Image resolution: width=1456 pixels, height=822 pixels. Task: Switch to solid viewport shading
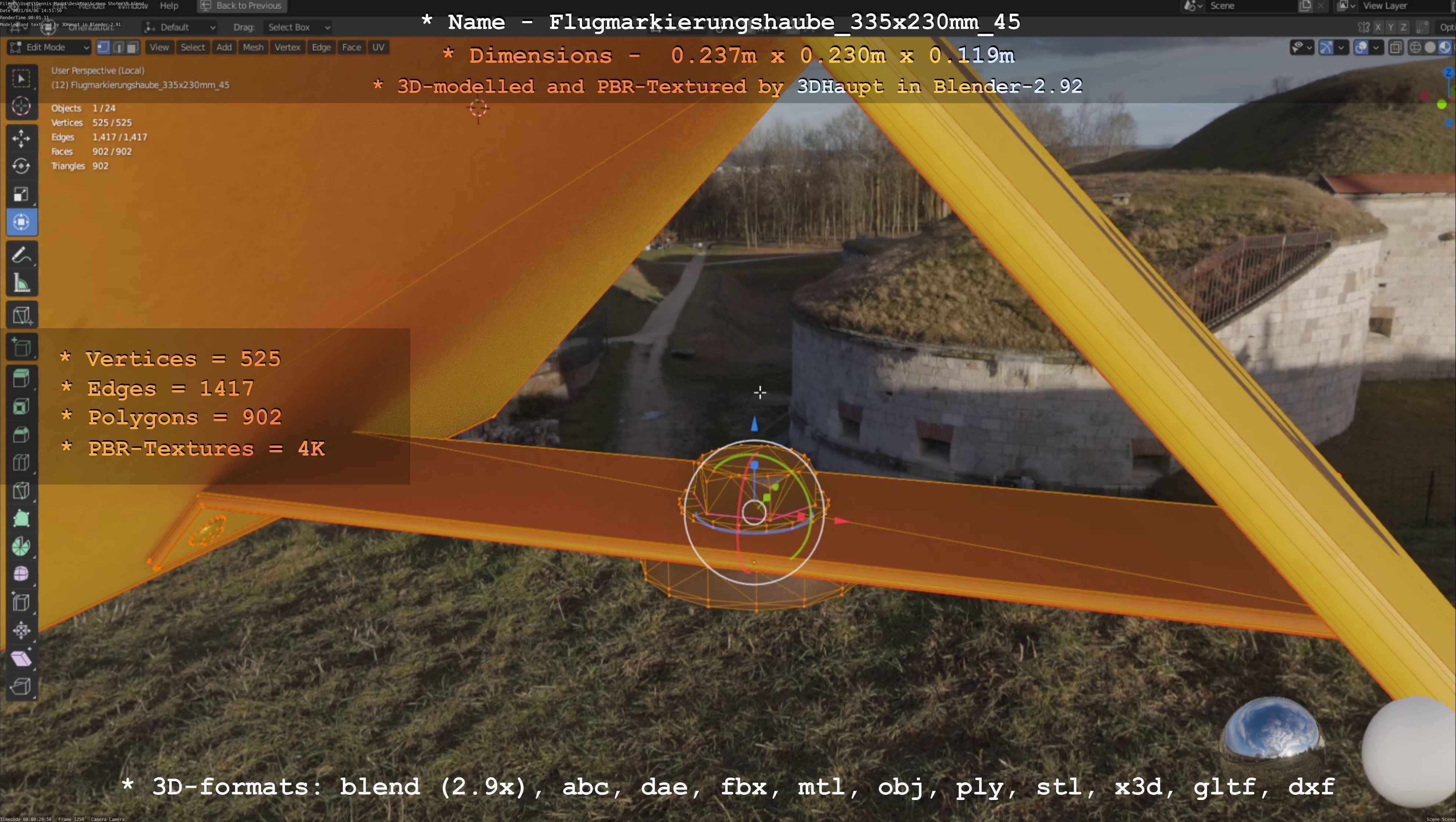(1430, 47)
